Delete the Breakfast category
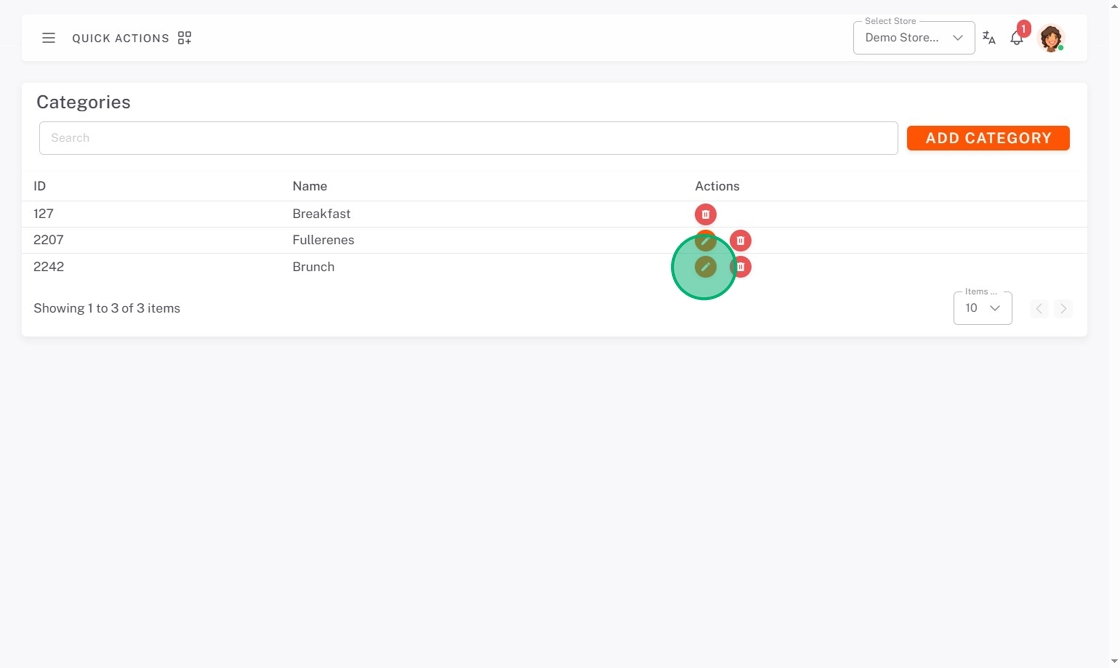This screenshot has height=668, width=1120. coord(705,214)
